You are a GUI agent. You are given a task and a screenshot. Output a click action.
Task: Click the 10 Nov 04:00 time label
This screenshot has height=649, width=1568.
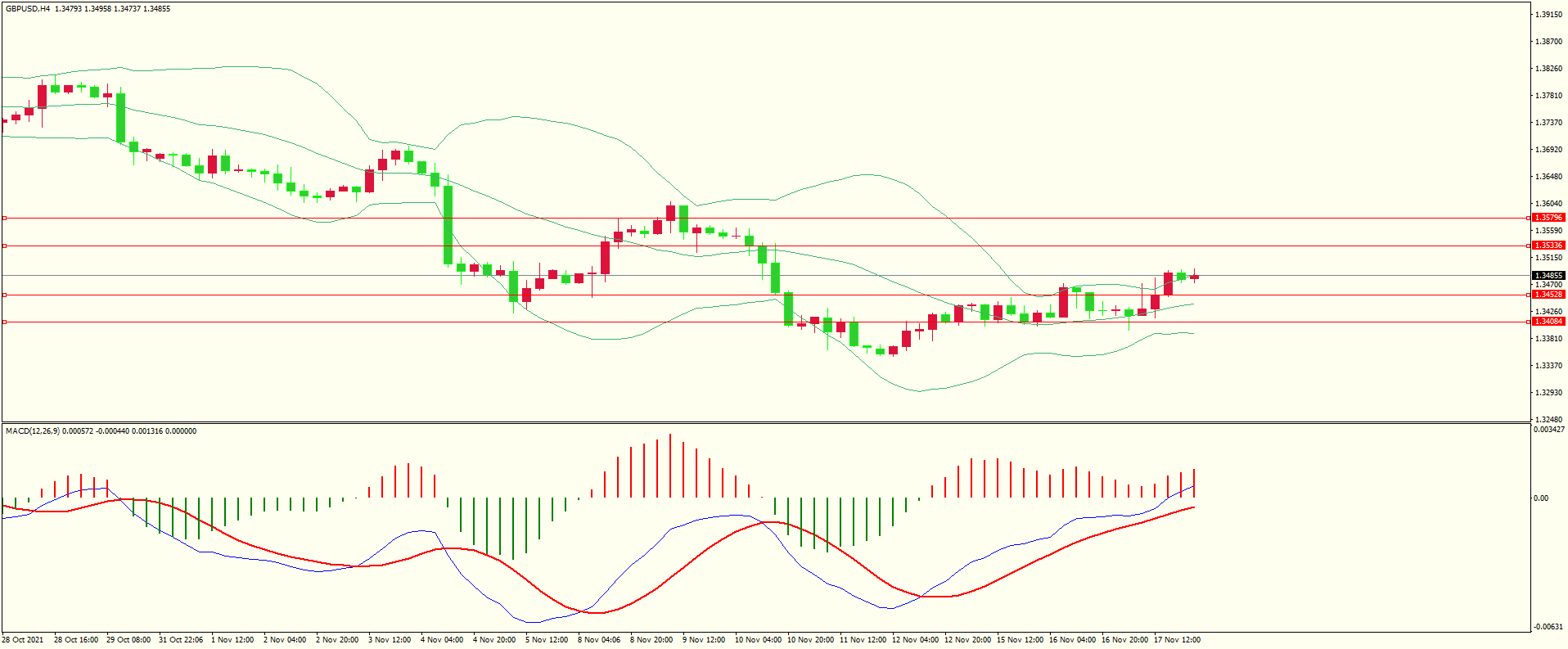[x=759, y=640]
